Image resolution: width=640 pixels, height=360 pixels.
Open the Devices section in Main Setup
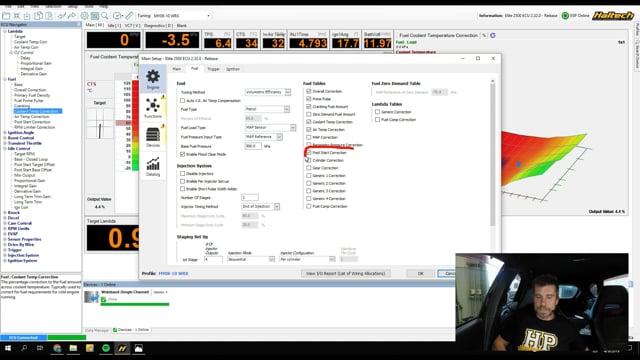[x=153, y=137]
